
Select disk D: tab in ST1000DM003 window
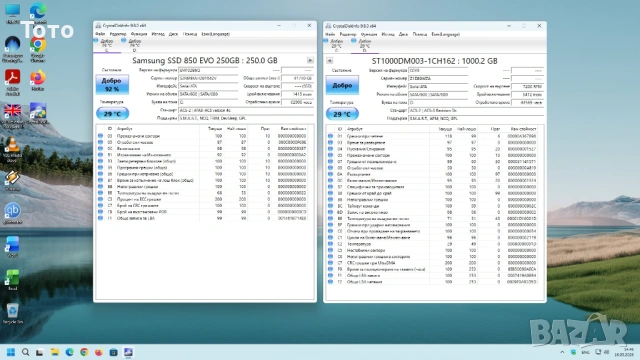click(x=364, y=45)
